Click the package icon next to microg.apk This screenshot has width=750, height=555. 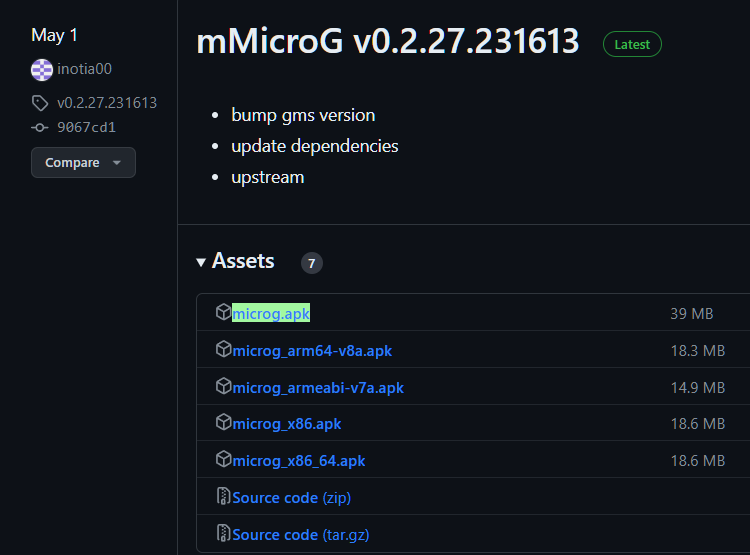pyautogui.click(x=223, y=312)
